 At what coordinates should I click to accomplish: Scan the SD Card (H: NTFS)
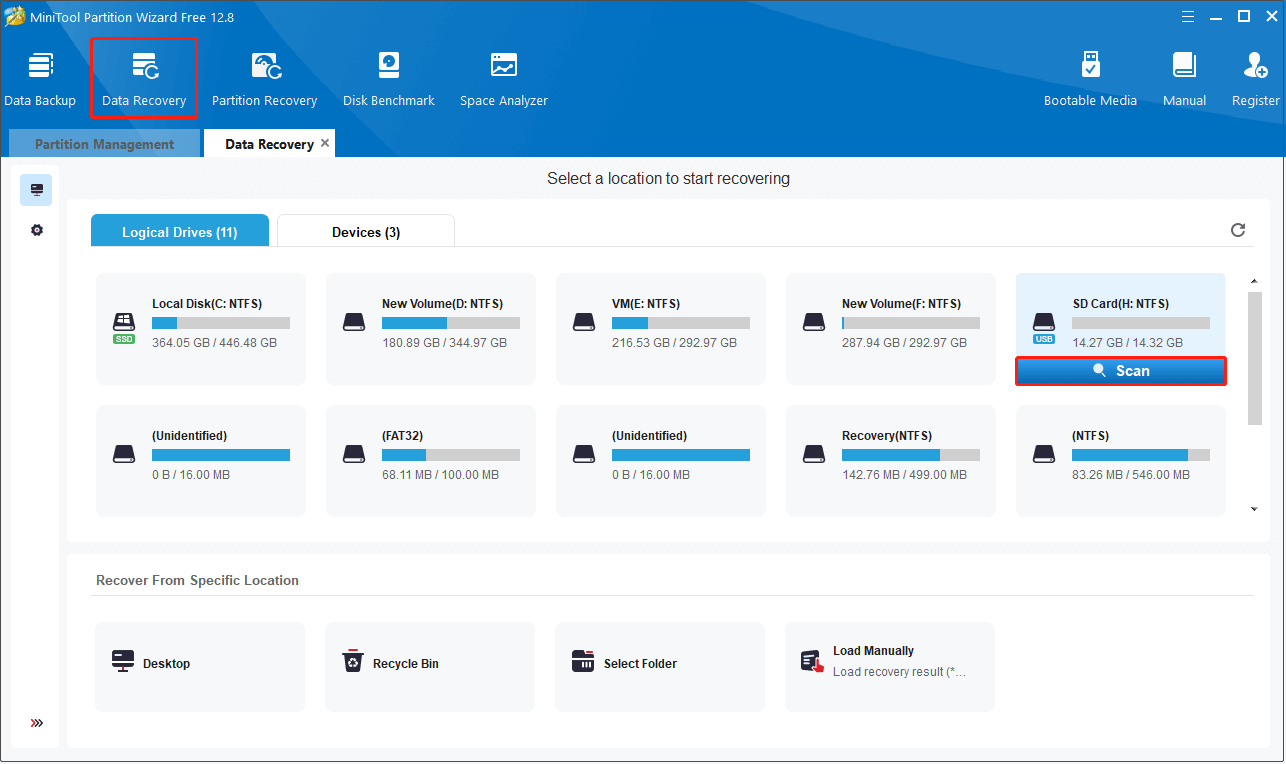pyautogui.click(x=1121, y=371)
